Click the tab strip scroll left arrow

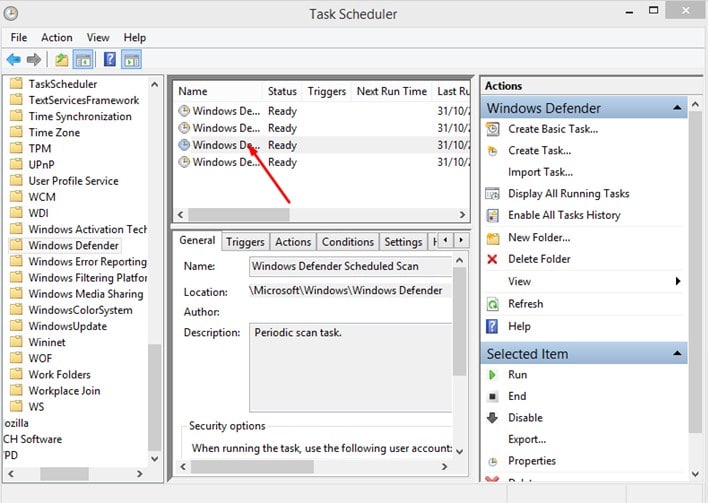[x=446, y=240]
